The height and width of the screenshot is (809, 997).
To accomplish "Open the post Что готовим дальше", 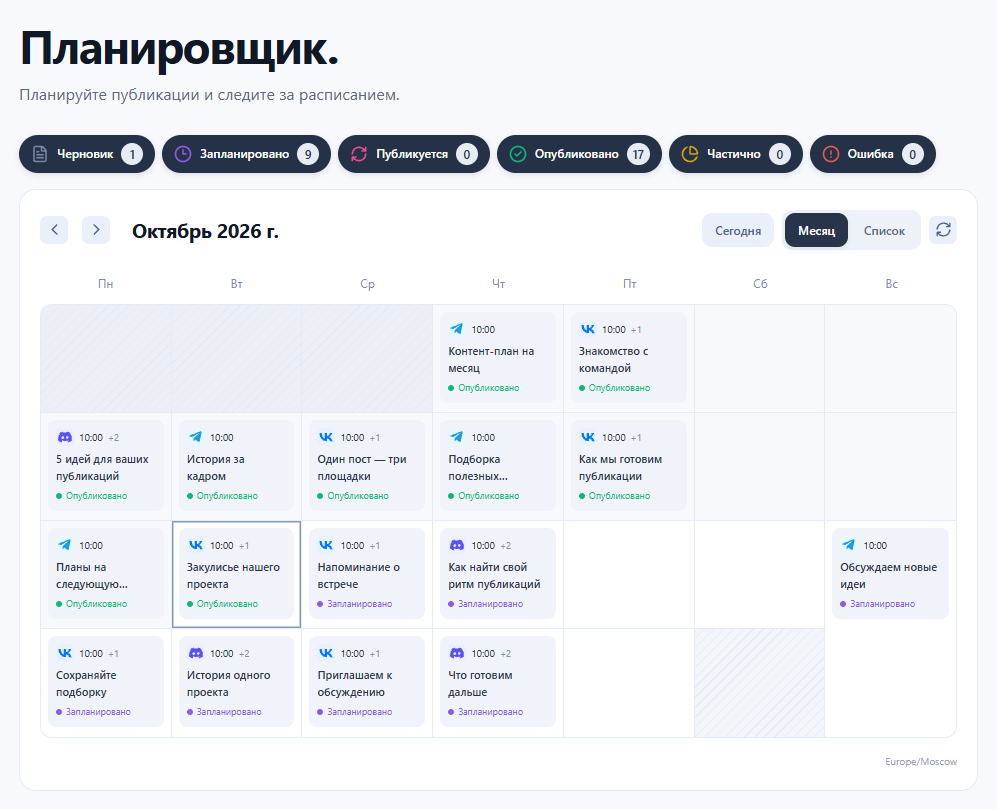I will [498, 682].
